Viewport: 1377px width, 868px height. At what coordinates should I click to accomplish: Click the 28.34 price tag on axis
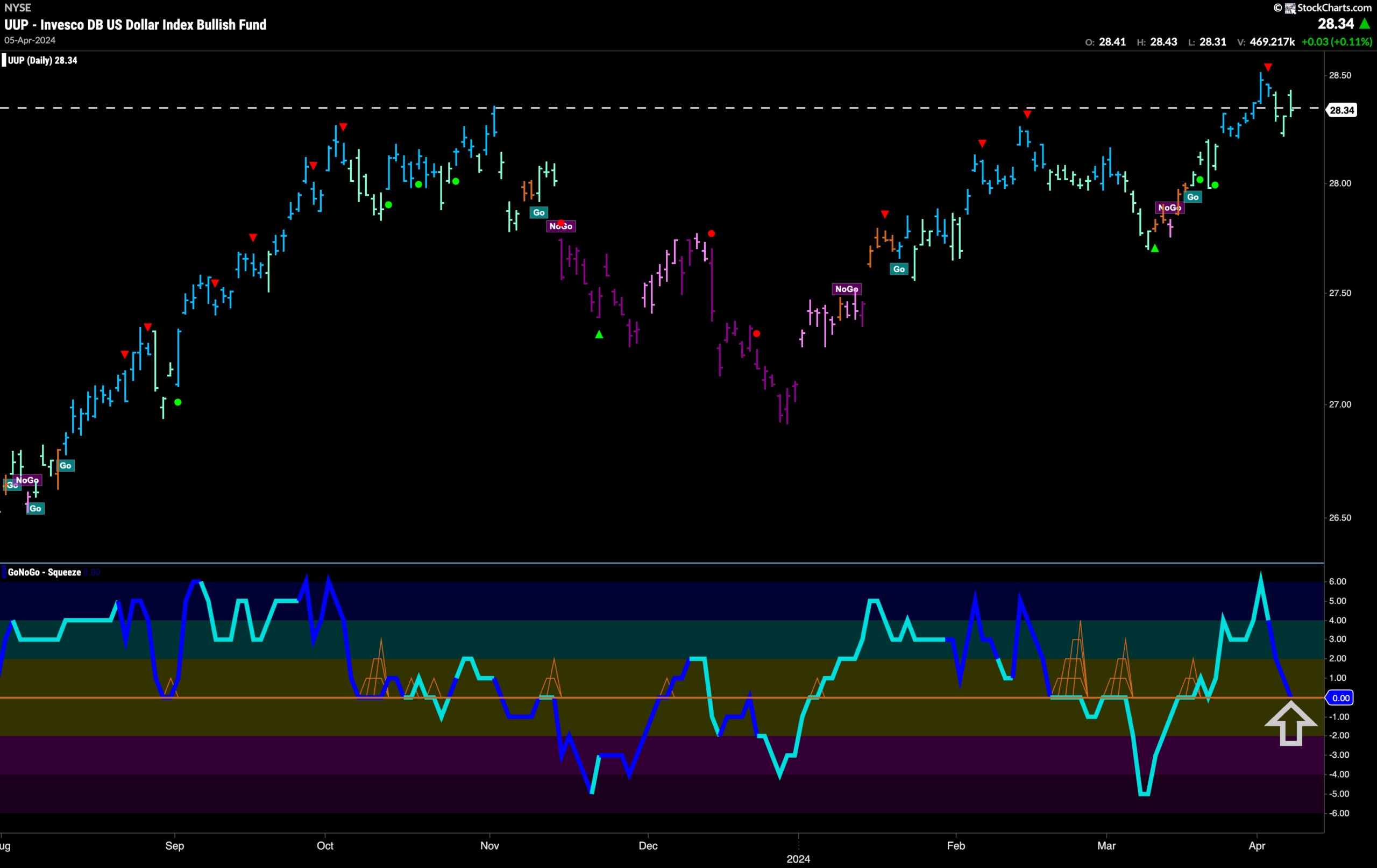click(x=1341, y=110)
